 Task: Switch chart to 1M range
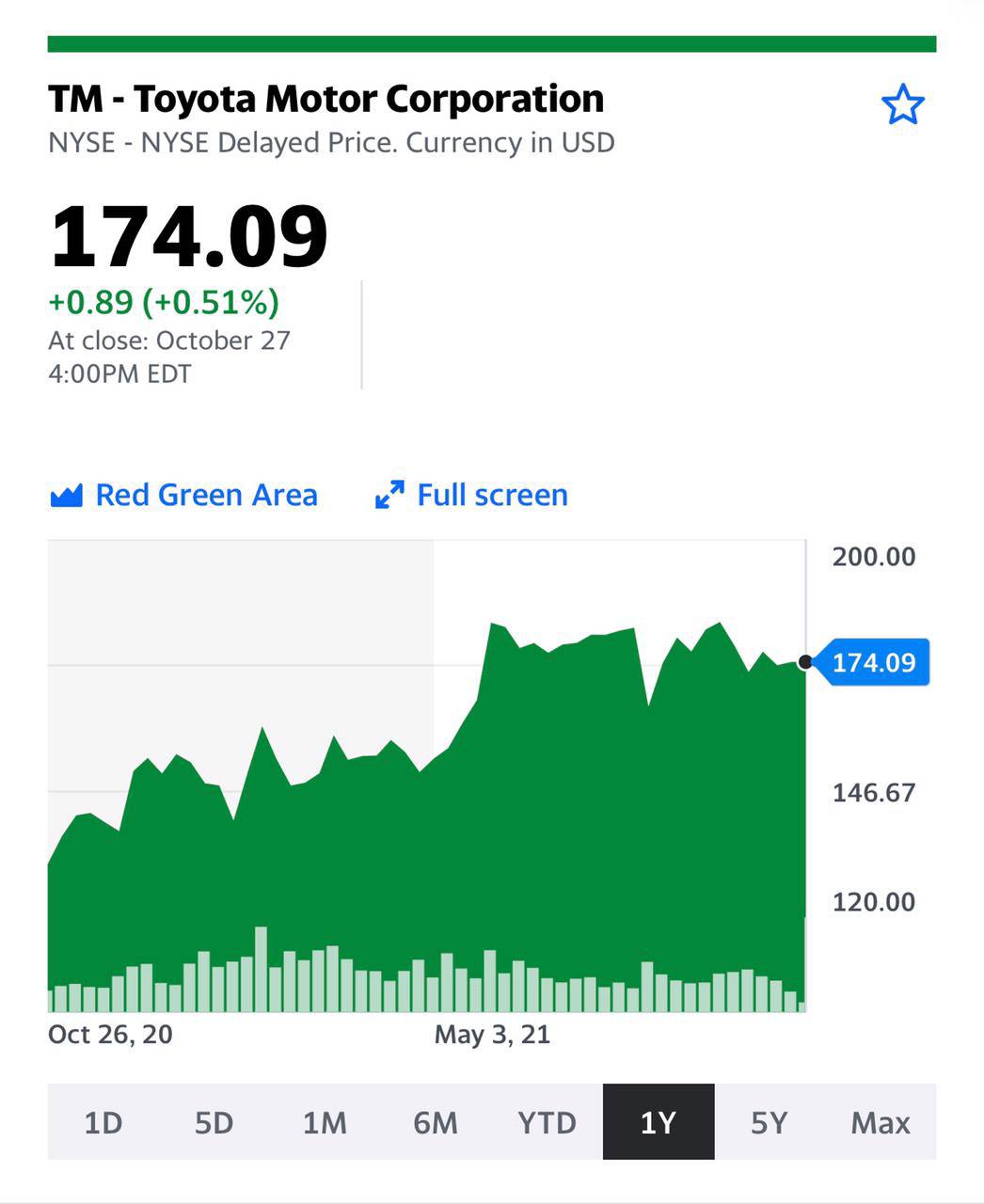tap(325, 1122)
